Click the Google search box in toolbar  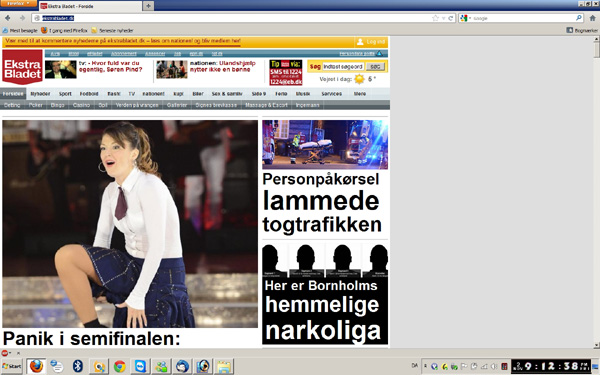click(x=522, y=18)
